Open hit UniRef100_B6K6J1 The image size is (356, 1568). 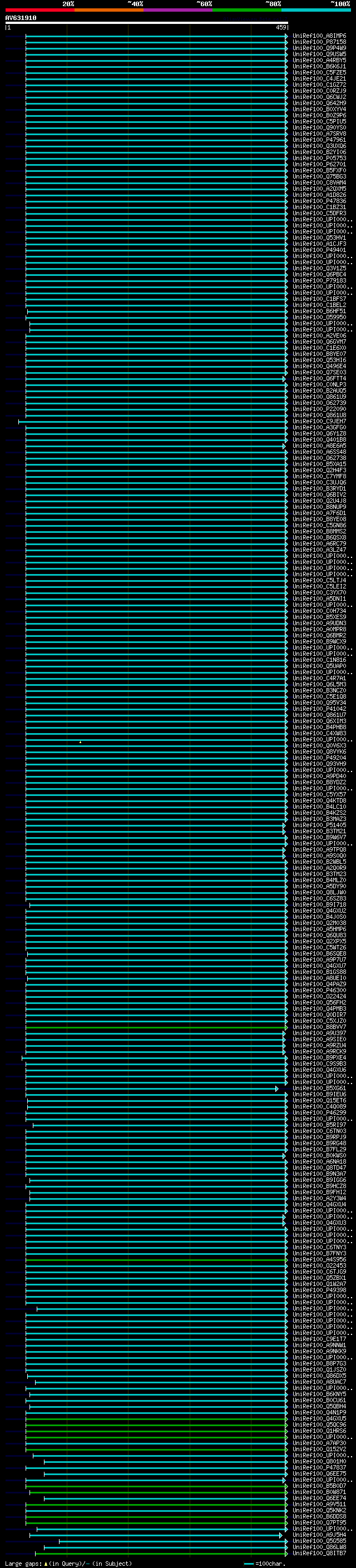pos(319,66)
